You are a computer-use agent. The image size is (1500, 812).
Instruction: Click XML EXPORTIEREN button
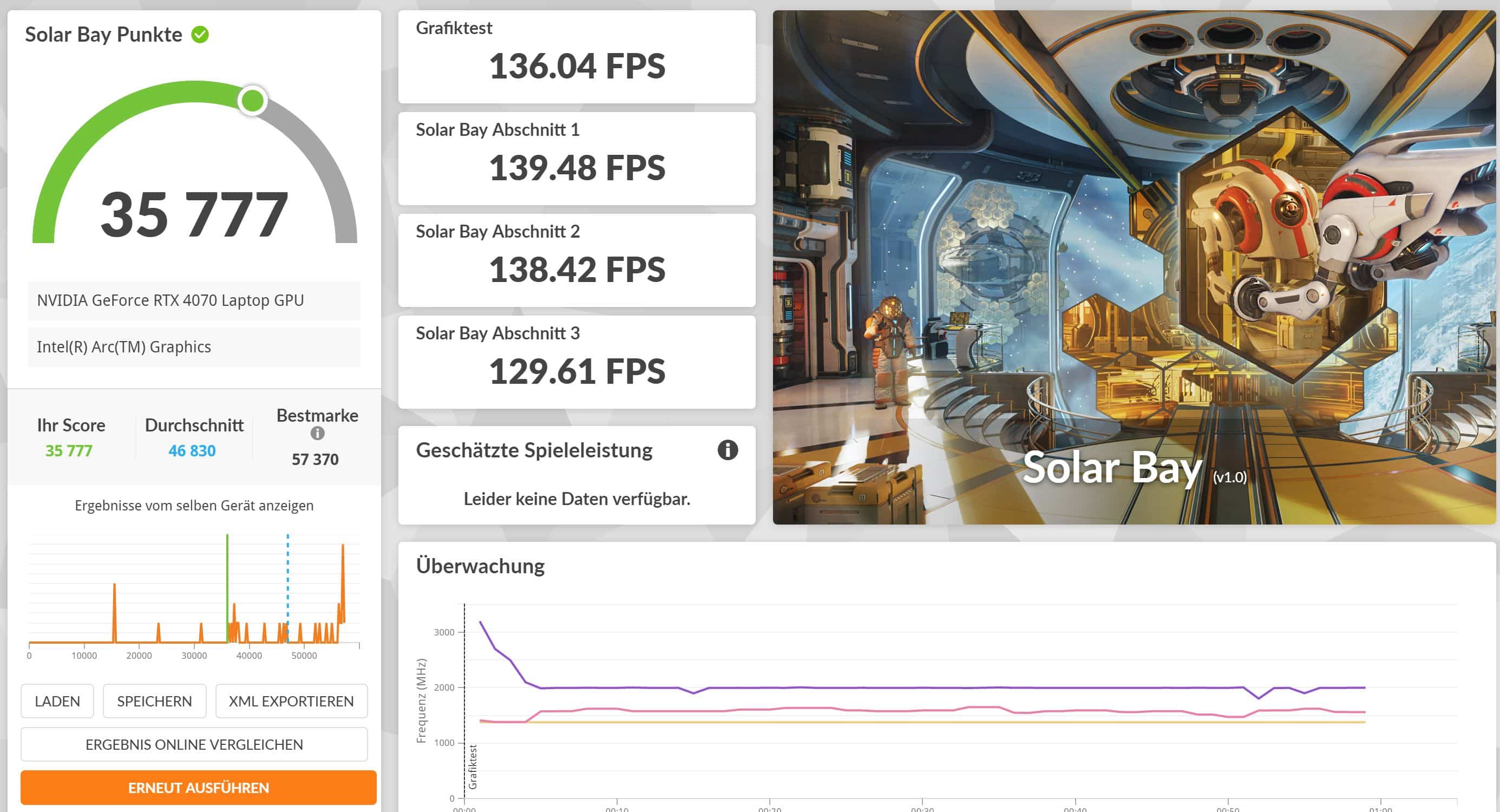(x=291, y=700)
